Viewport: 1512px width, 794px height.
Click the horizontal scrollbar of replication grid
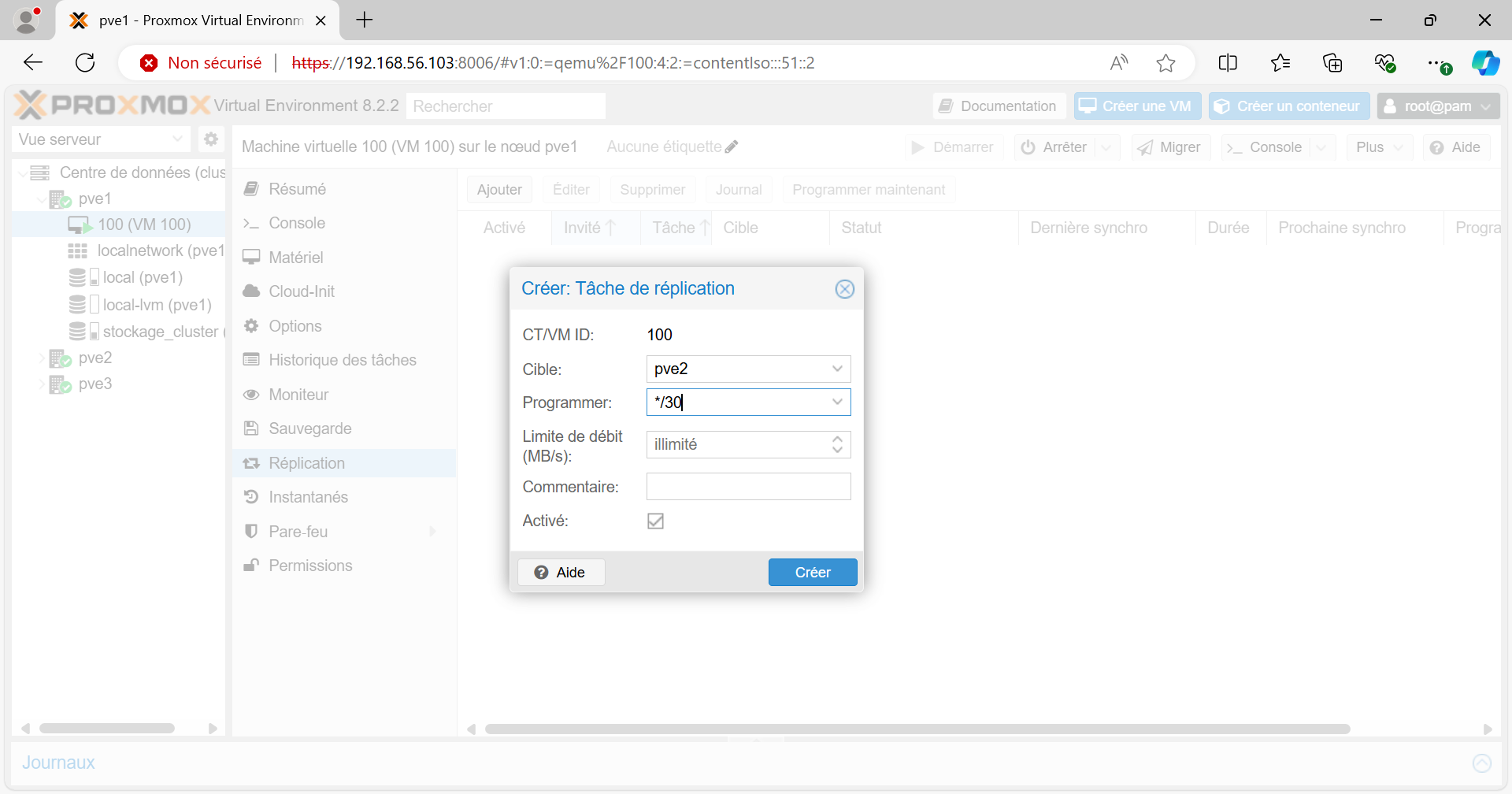point(917,729)
